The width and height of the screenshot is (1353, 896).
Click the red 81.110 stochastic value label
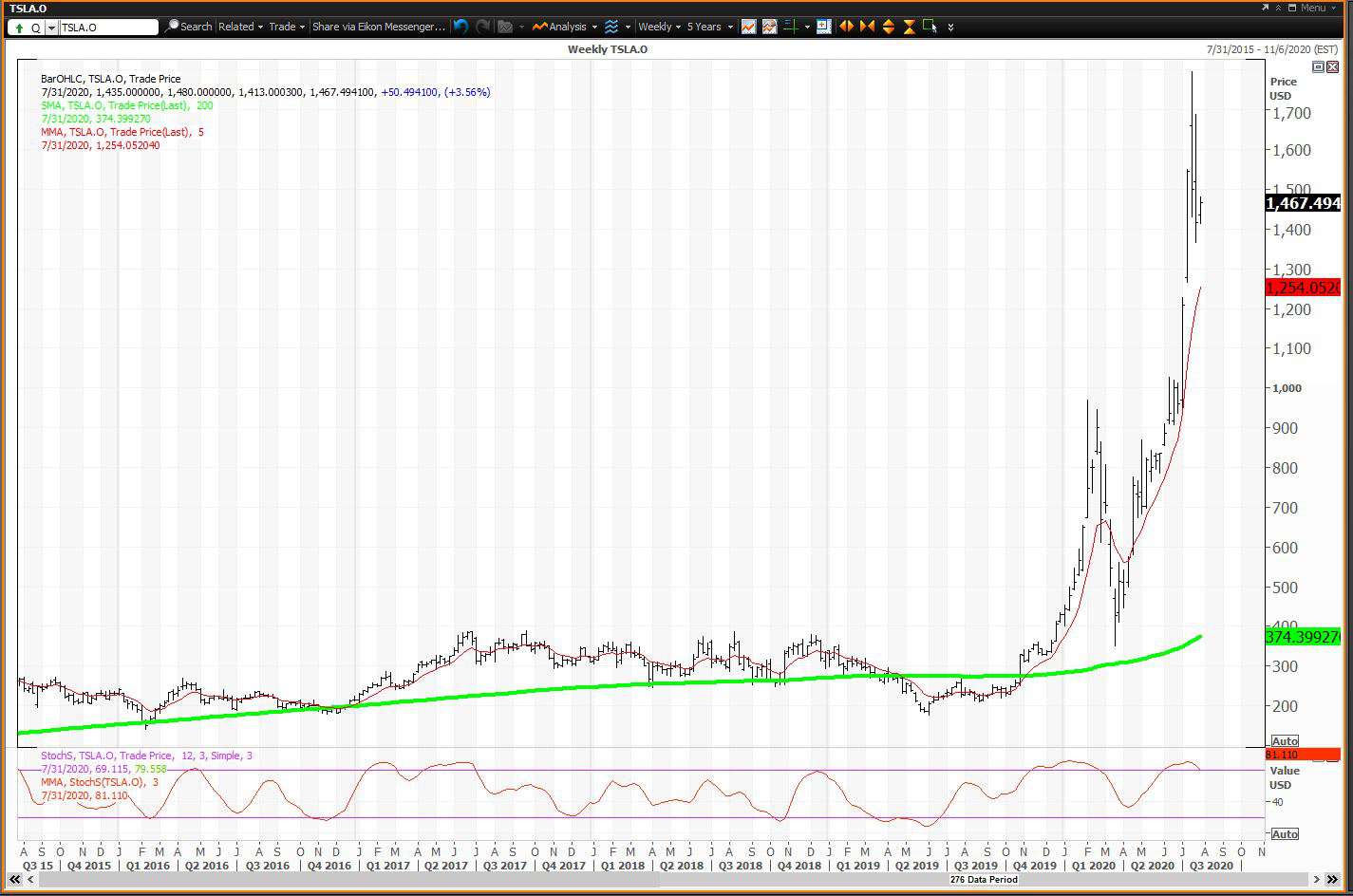coord(1303,754)
